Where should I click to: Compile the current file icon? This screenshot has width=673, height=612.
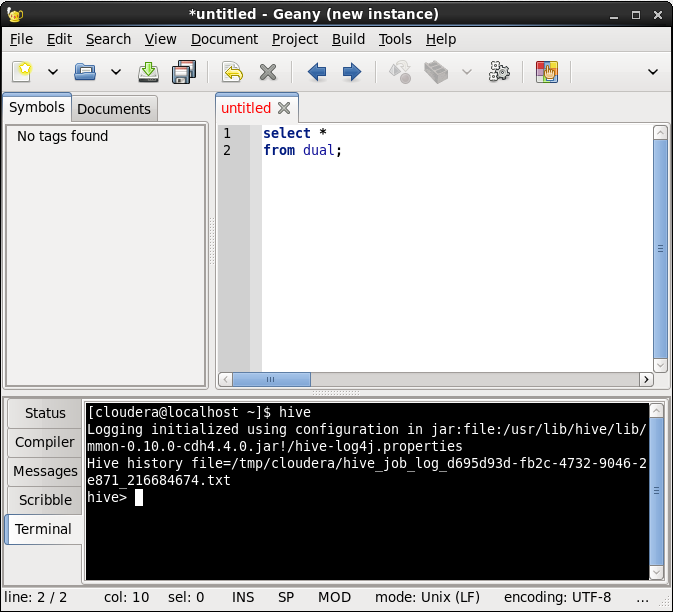400,72
